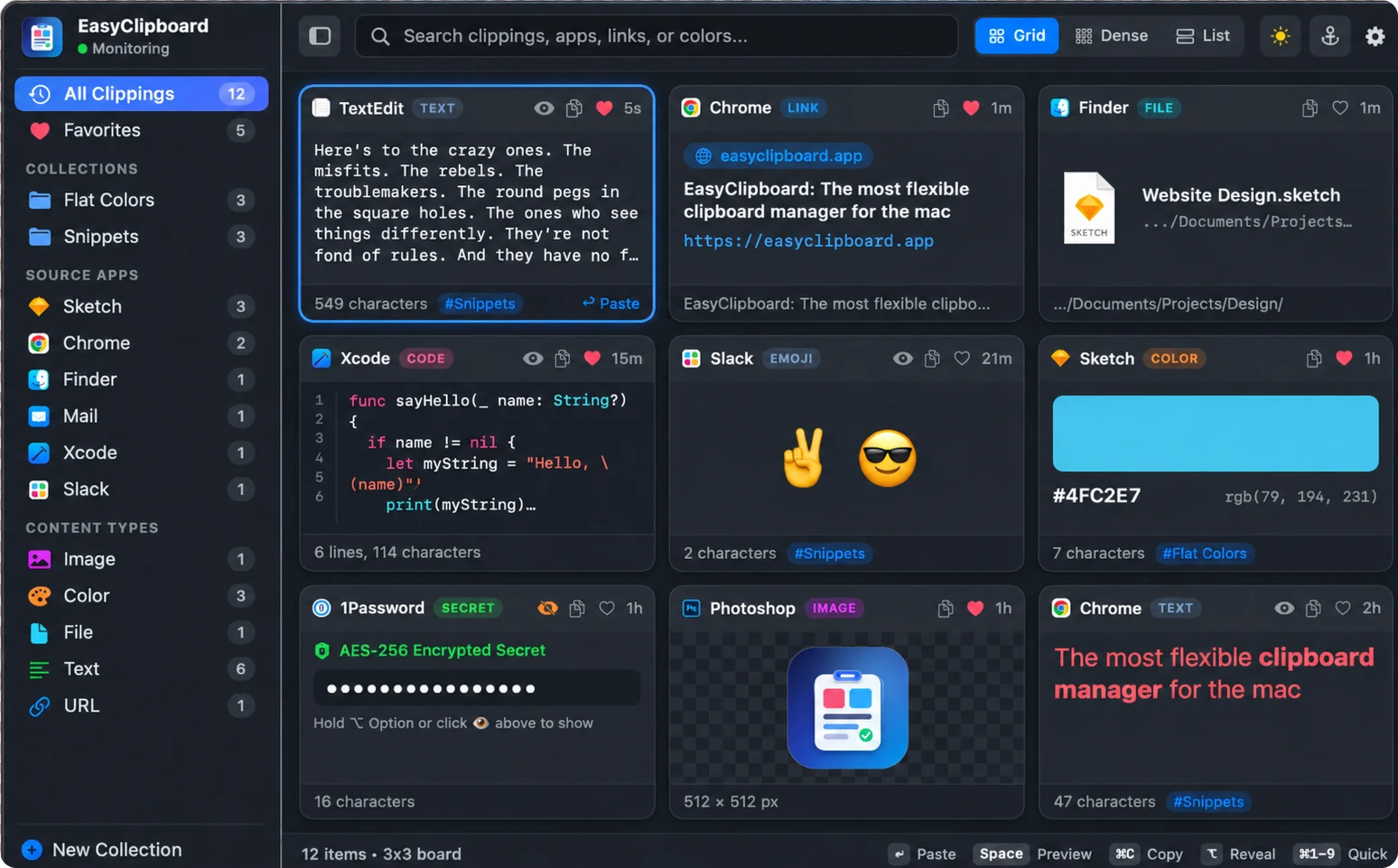Image resolution: width=1398 pixels, height=868 pixels.
Task: Switch to Grid view
Action: [1017, 36]
